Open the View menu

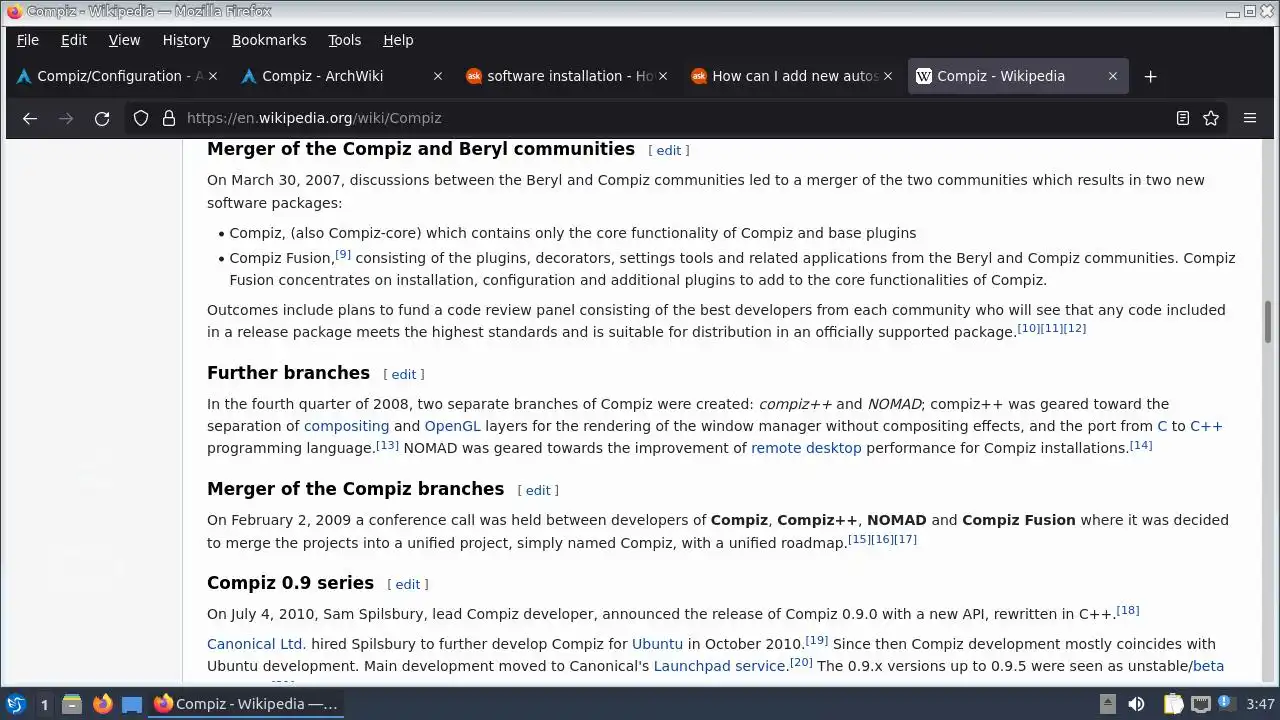click(x=124, y=40)
